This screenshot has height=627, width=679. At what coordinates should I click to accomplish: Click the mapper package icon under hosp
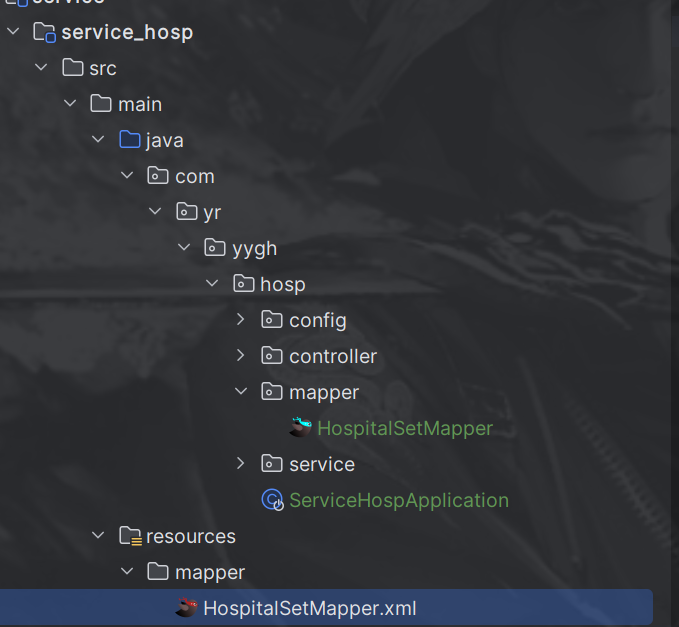click(272, 391)
